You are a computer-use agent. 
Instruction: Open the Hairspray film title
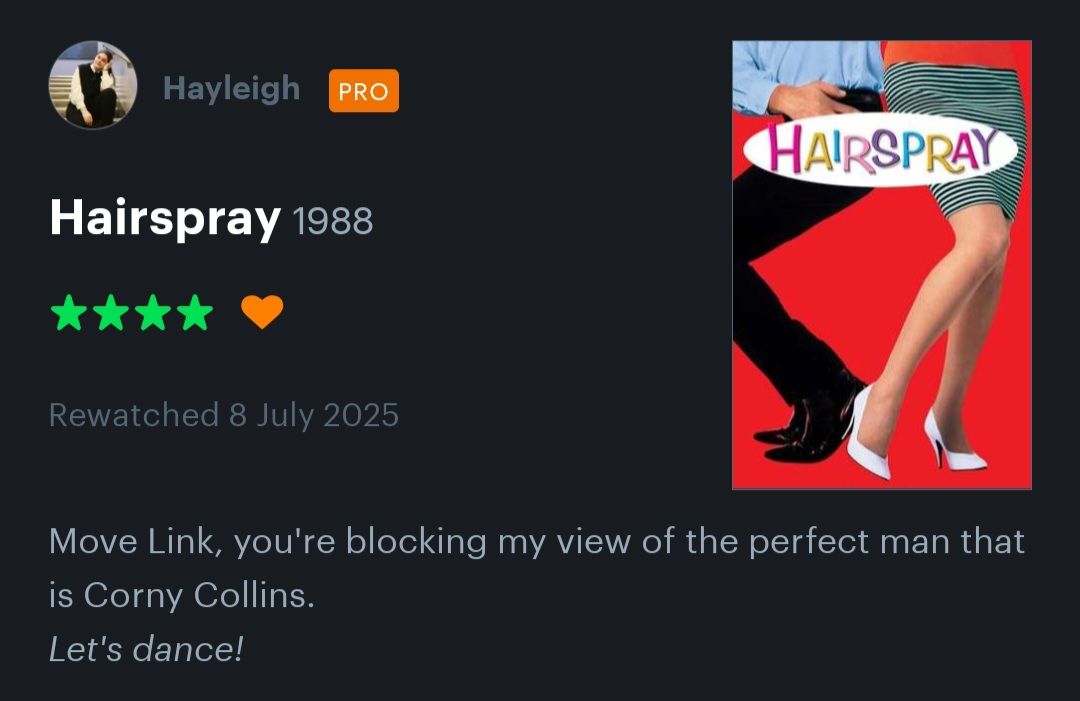(x=165, y=218)
